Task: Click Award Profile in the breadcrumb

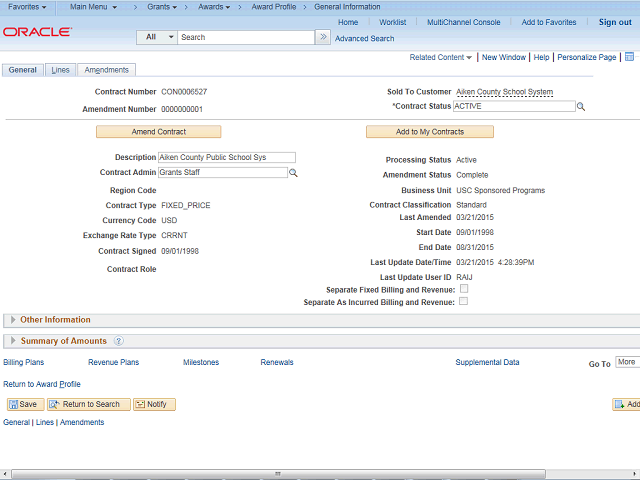Action: (x=273, y=7)
